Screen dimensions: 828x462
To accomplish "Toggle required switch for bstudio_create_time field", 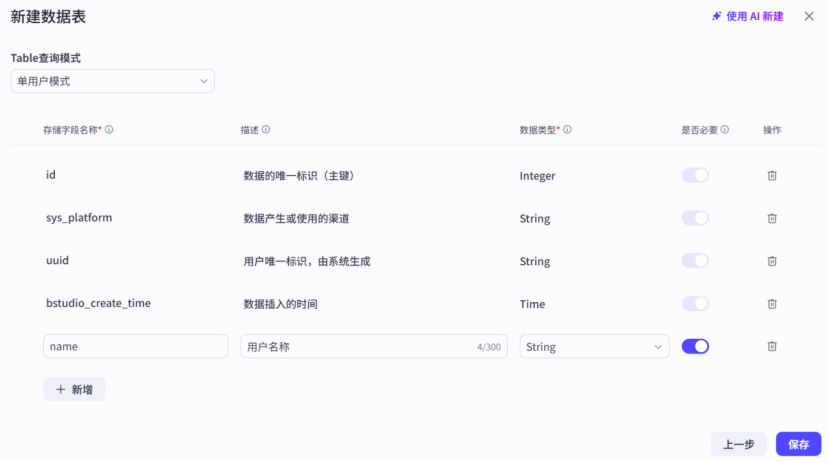I will click(x=695, y=304).
